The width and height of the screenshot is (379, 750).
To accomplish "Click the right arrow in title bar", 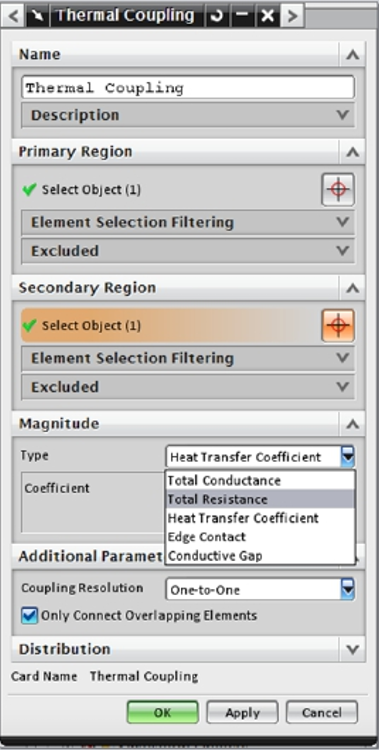I will tap(292, 16).
